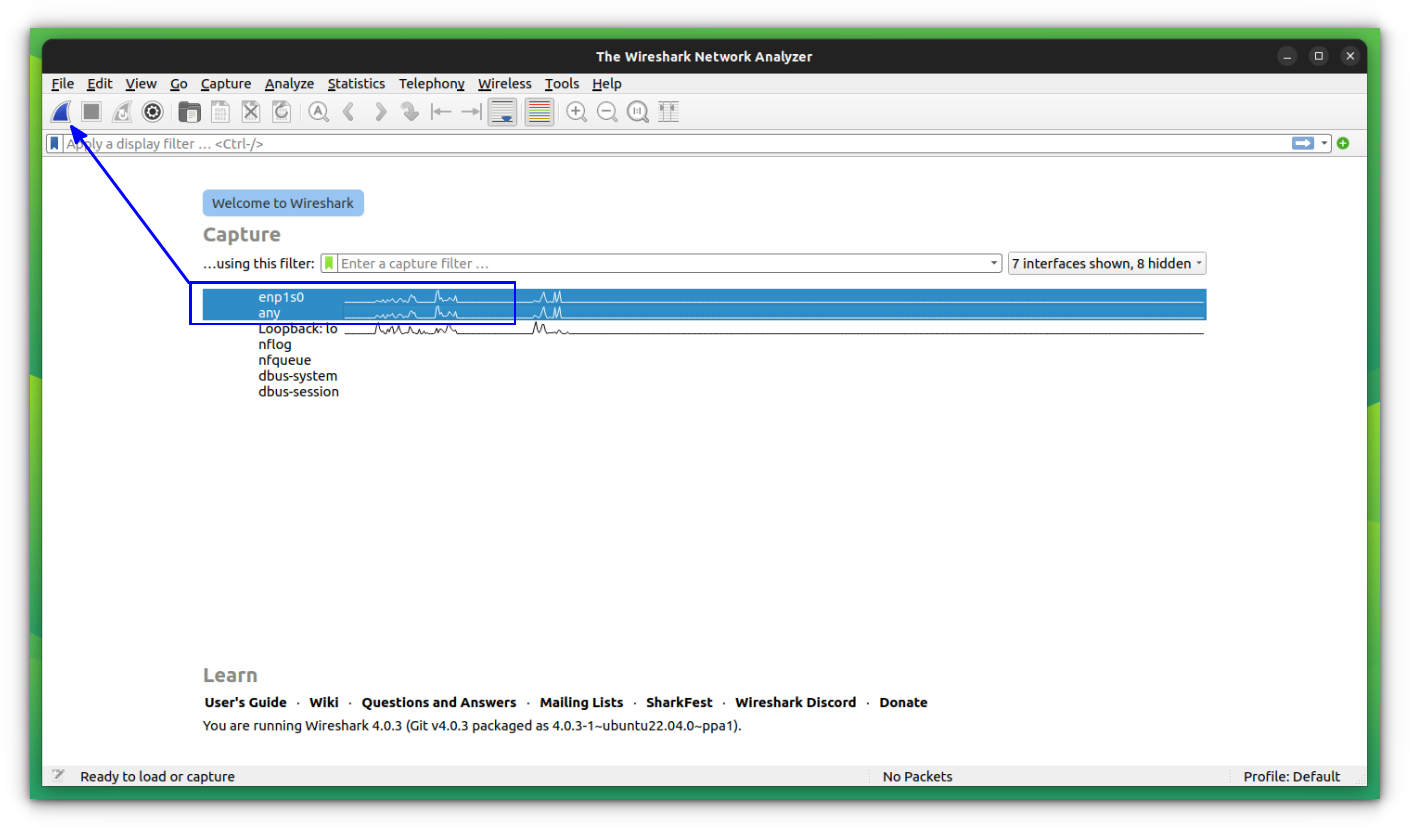Open Questions and Answers link

(439, 703)
